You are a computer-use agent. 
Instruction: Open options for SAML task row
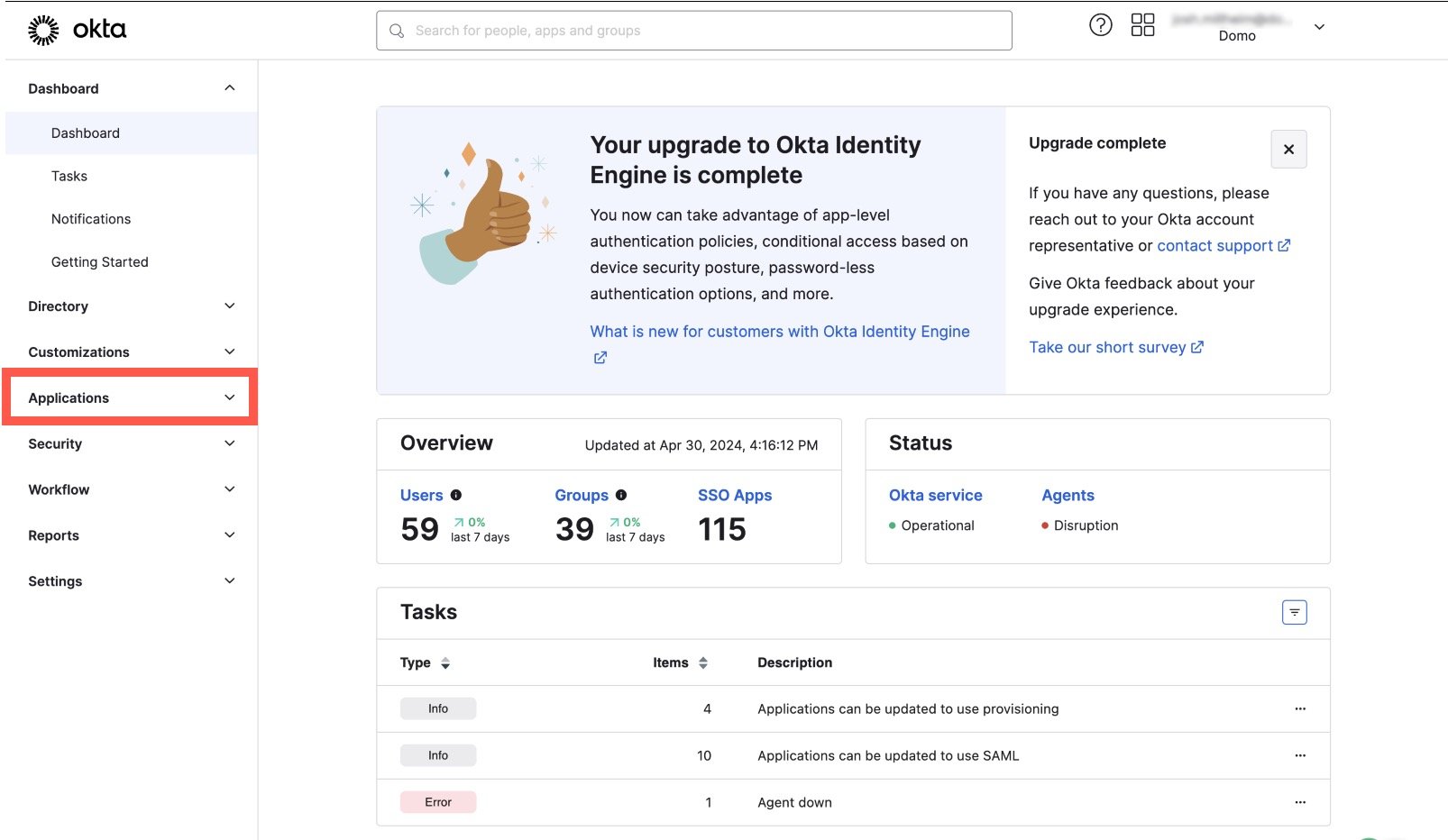(x=1300, y=756)
